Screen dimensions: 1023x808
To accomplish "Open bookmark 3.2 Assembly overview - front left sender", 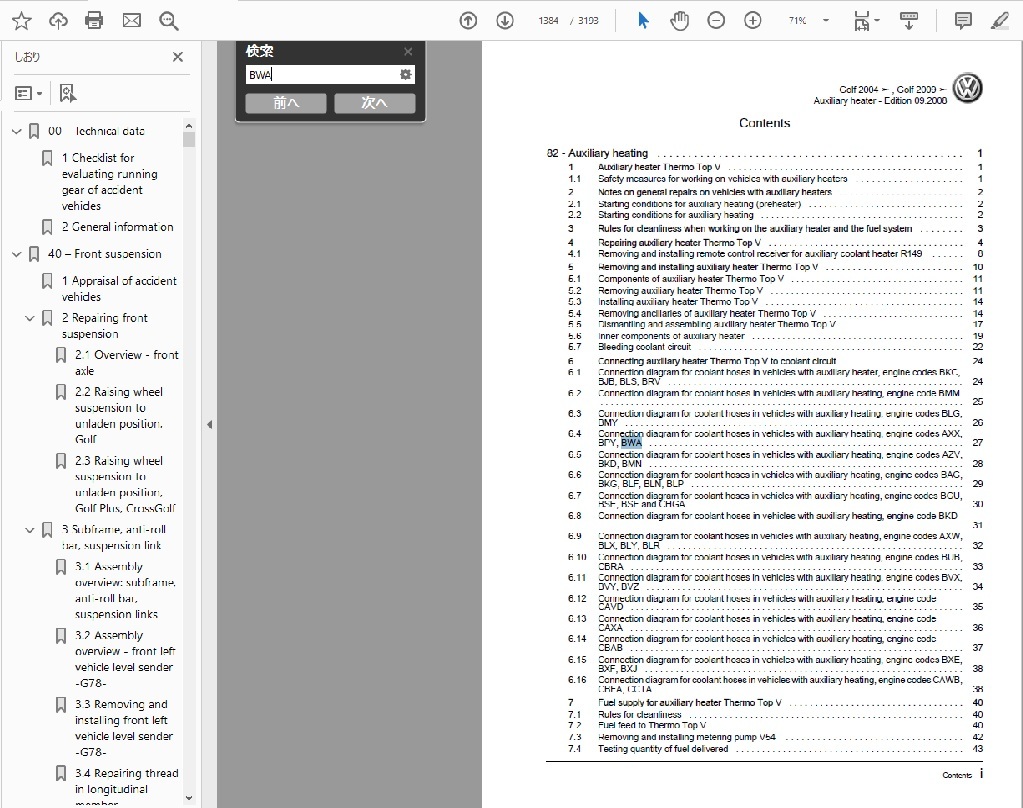I will (125, 659).
